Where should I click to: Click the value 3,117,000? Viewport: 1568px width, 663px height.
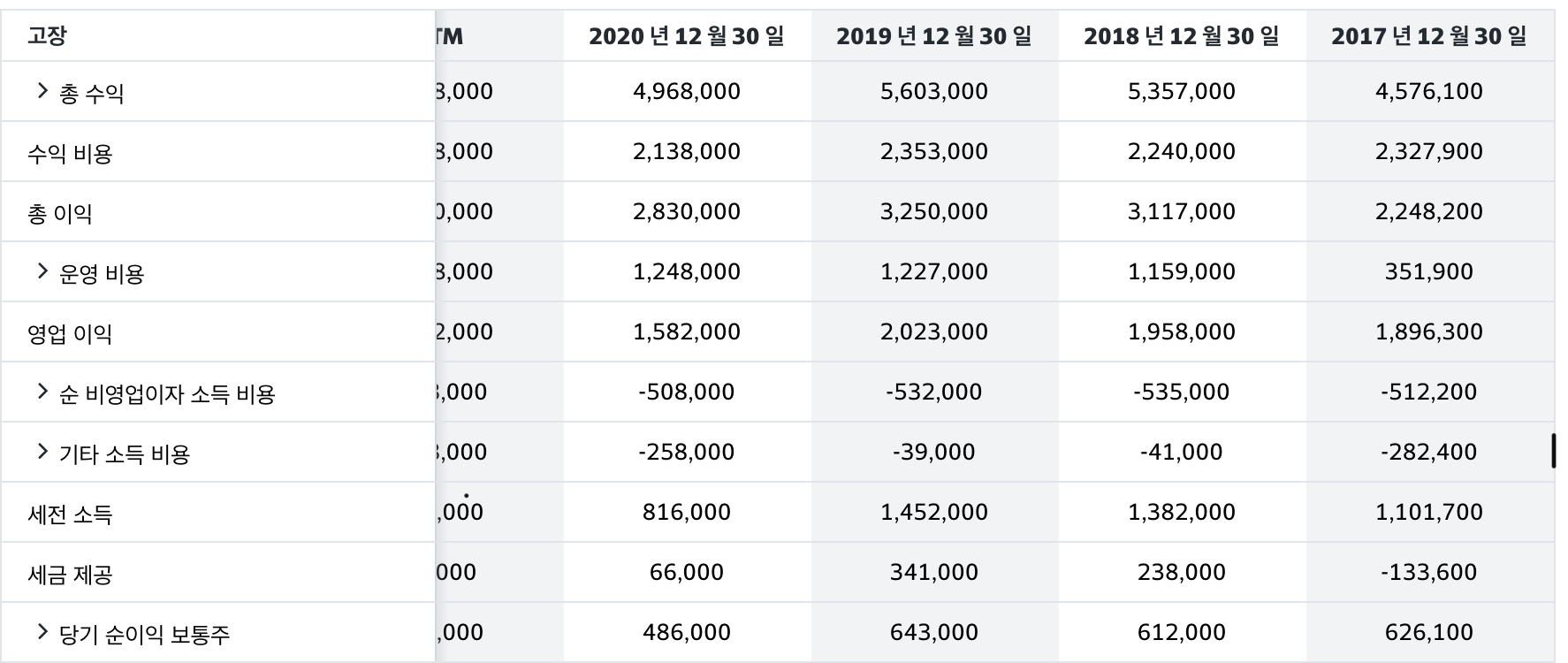click(1182, 211)
